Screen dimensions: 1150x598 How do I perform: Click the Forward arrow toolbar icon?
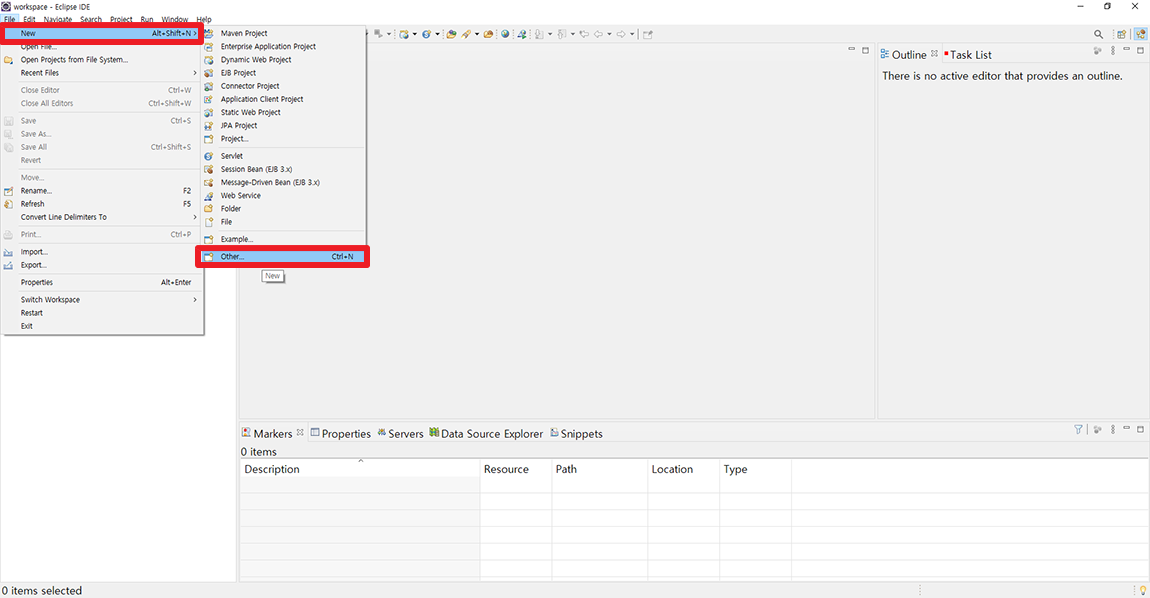click(621, 34)
